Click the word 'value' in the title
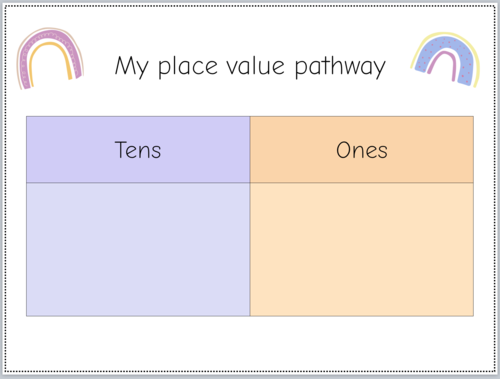The width and height of the screenshot is (500, 379). tap(256, 66)
